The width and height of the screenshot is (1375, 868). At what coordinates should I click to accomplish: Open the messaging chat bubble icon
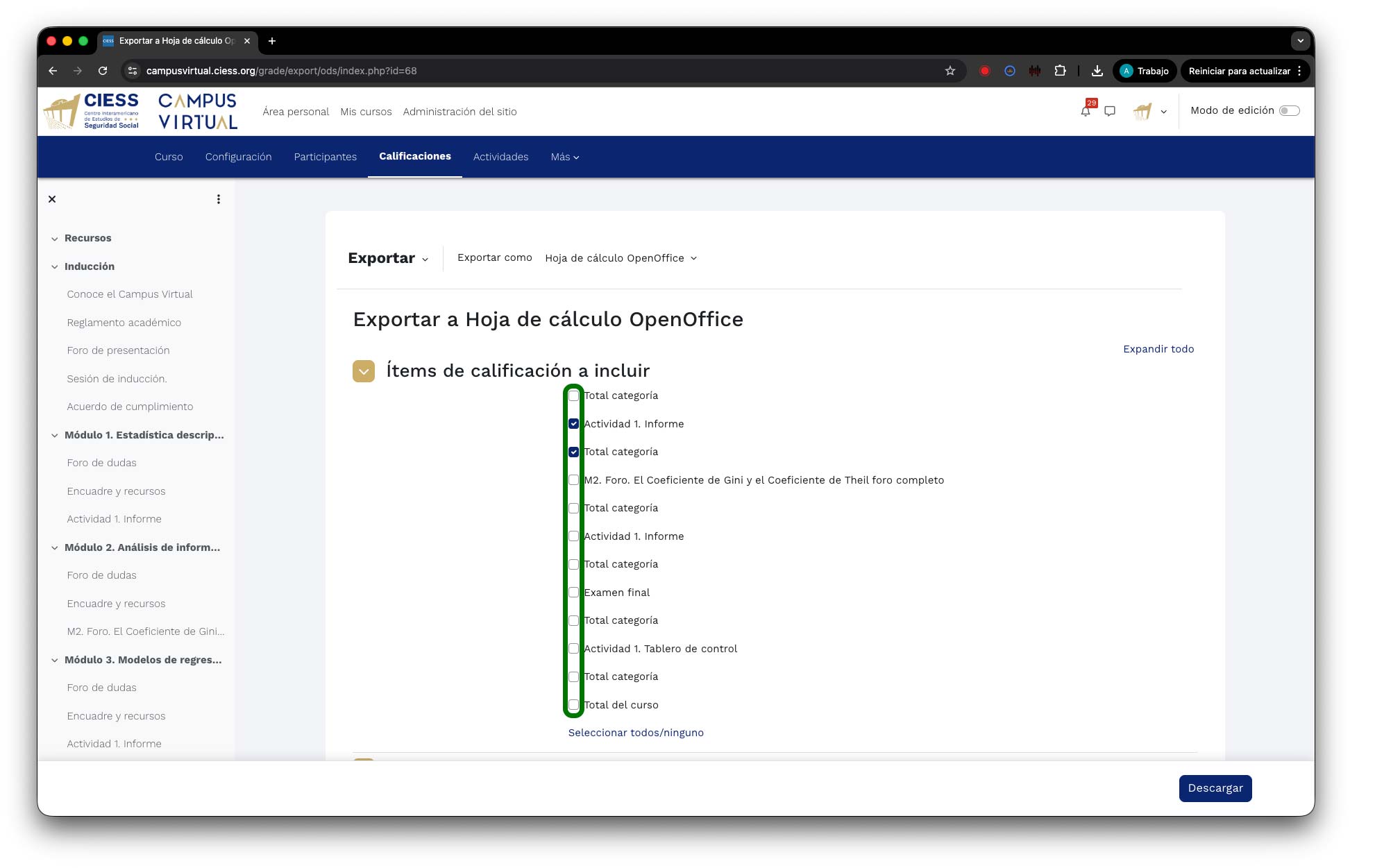(x=1110, y=111)
